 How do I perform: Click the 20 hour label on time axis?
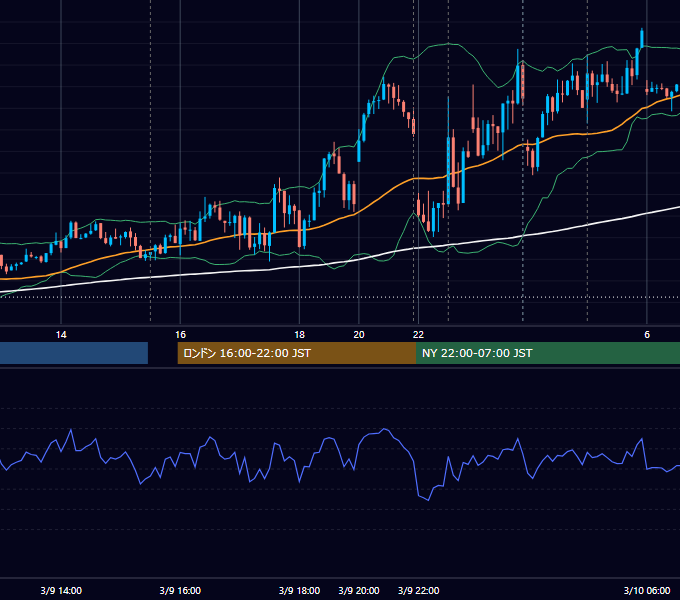point(359,335)
